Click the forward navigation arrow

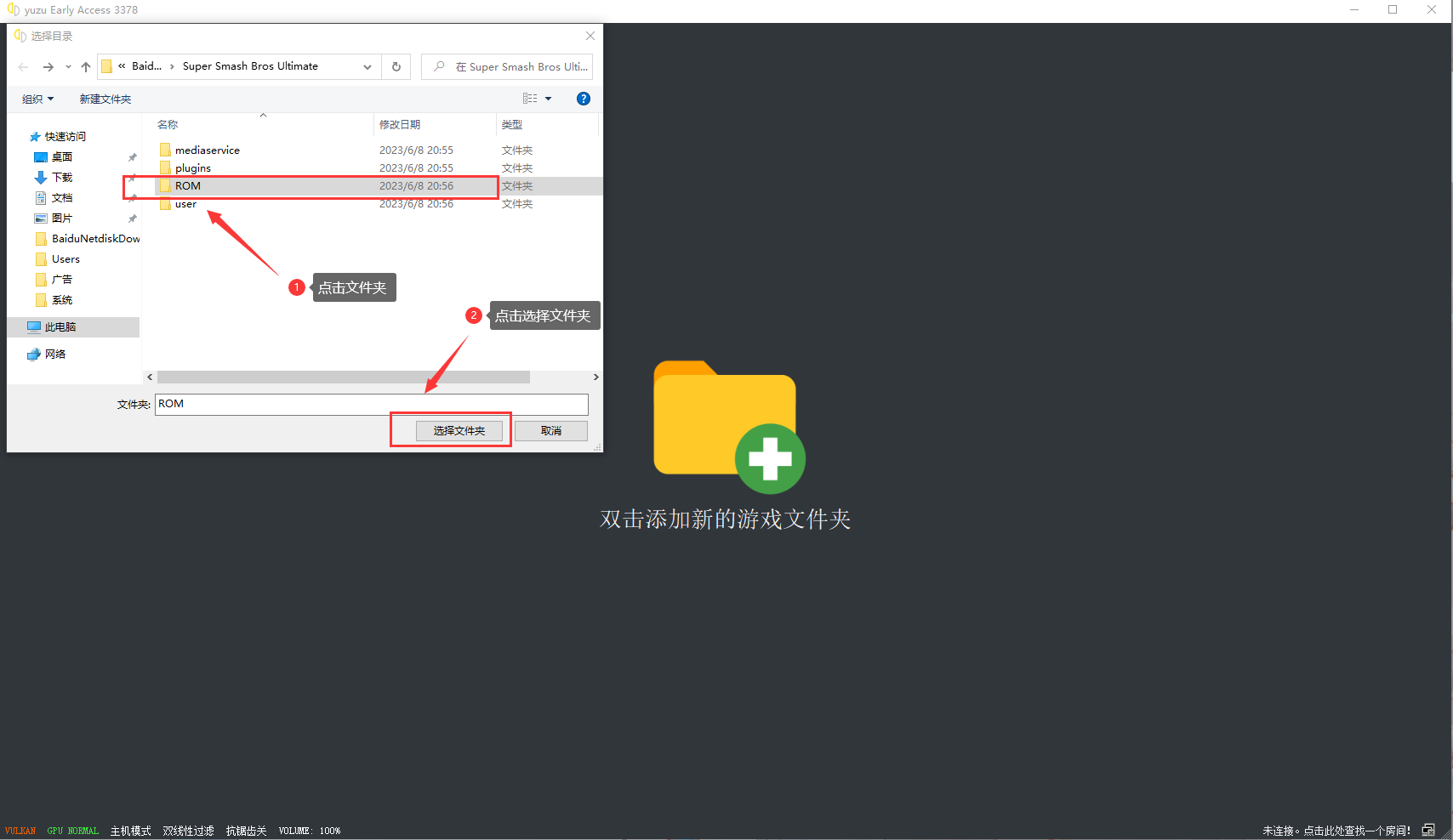pos(48,67)
